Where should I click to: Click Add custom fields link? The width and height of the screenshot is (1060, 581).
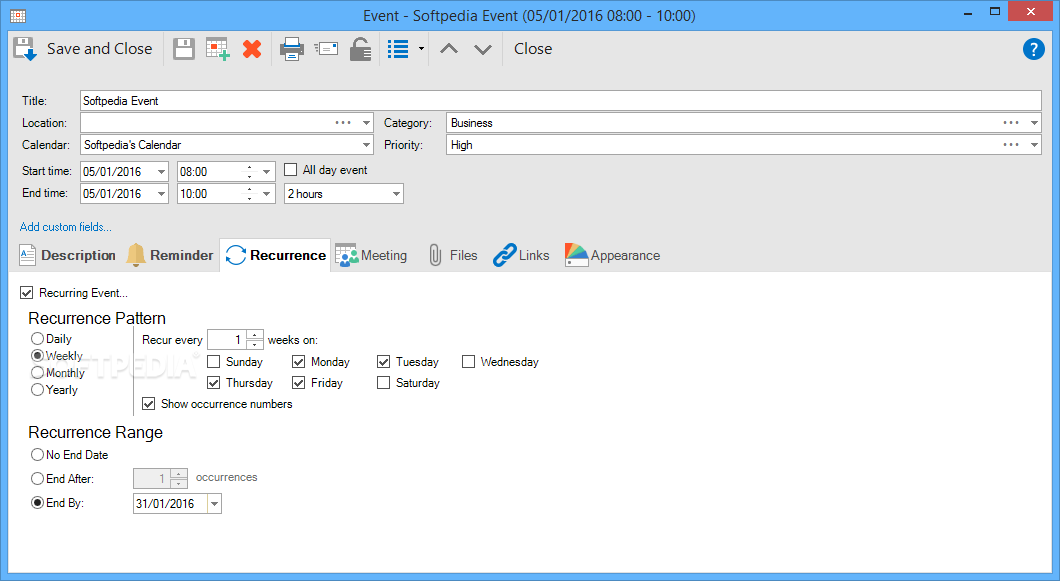point(66,227)
